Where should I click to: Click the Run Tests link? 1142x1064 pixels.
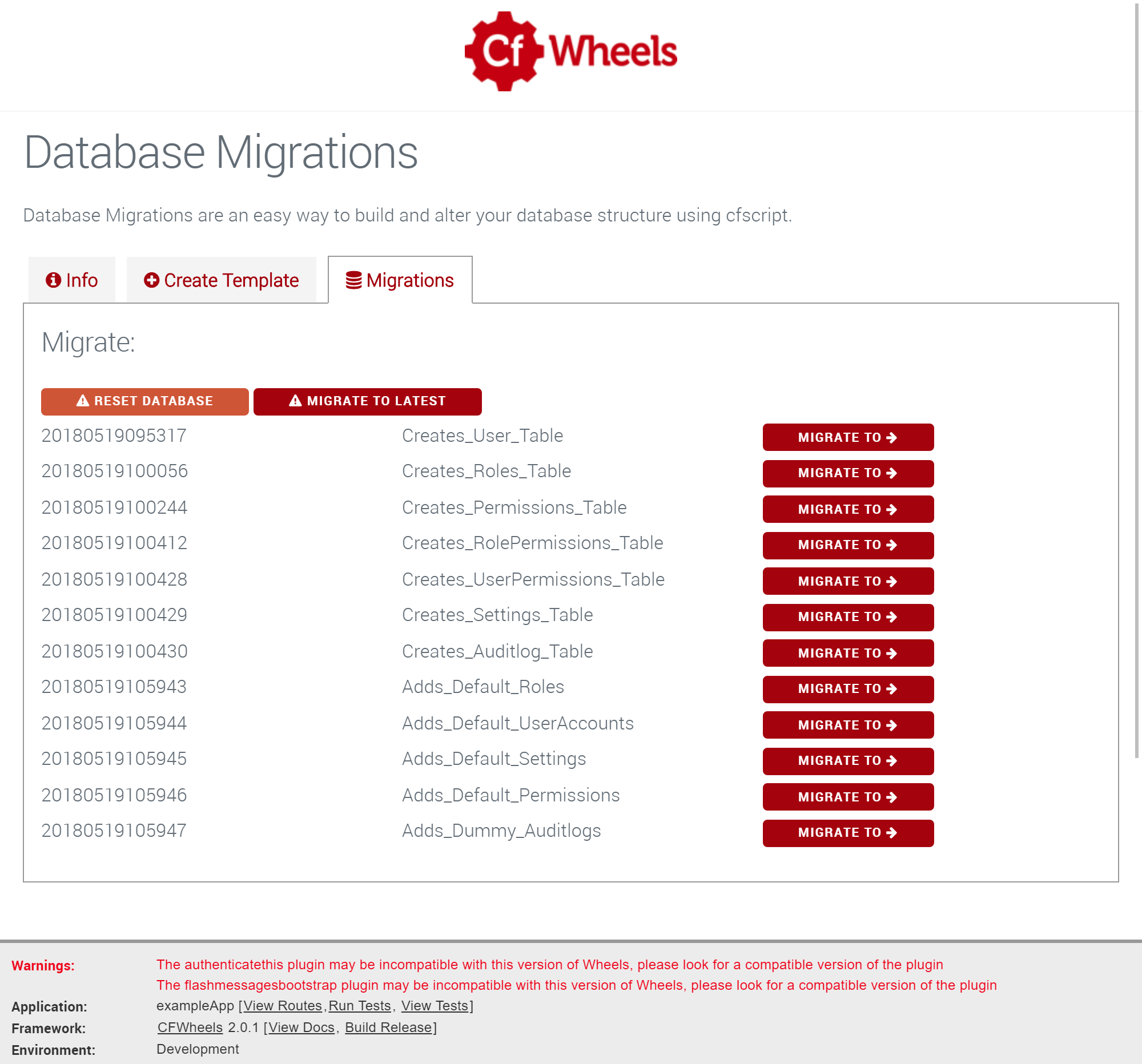pos(359,1005)
